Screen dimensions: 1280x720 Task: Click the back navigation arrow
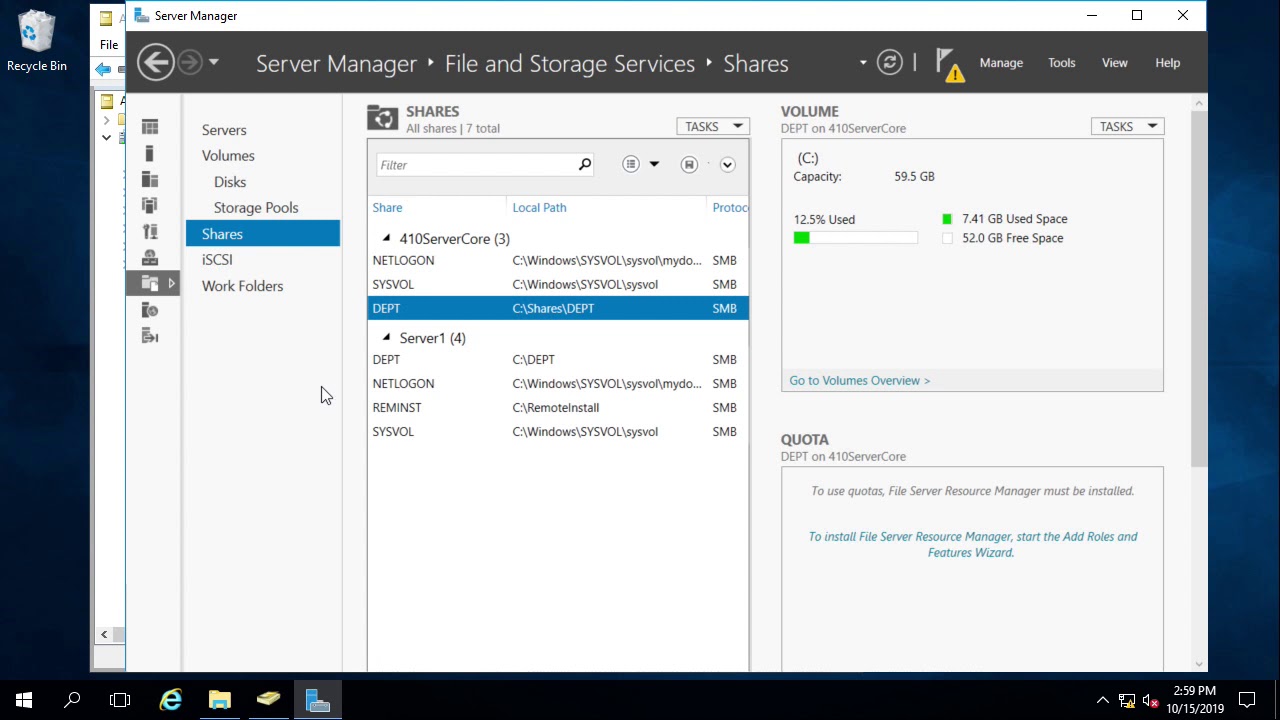155,63
